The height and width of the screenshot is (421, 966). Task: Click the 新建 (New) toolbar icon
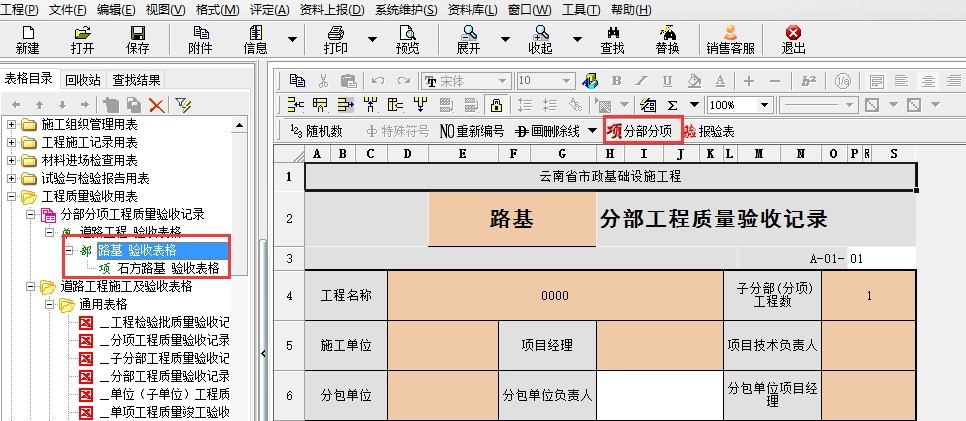click(x=27, y=39)
